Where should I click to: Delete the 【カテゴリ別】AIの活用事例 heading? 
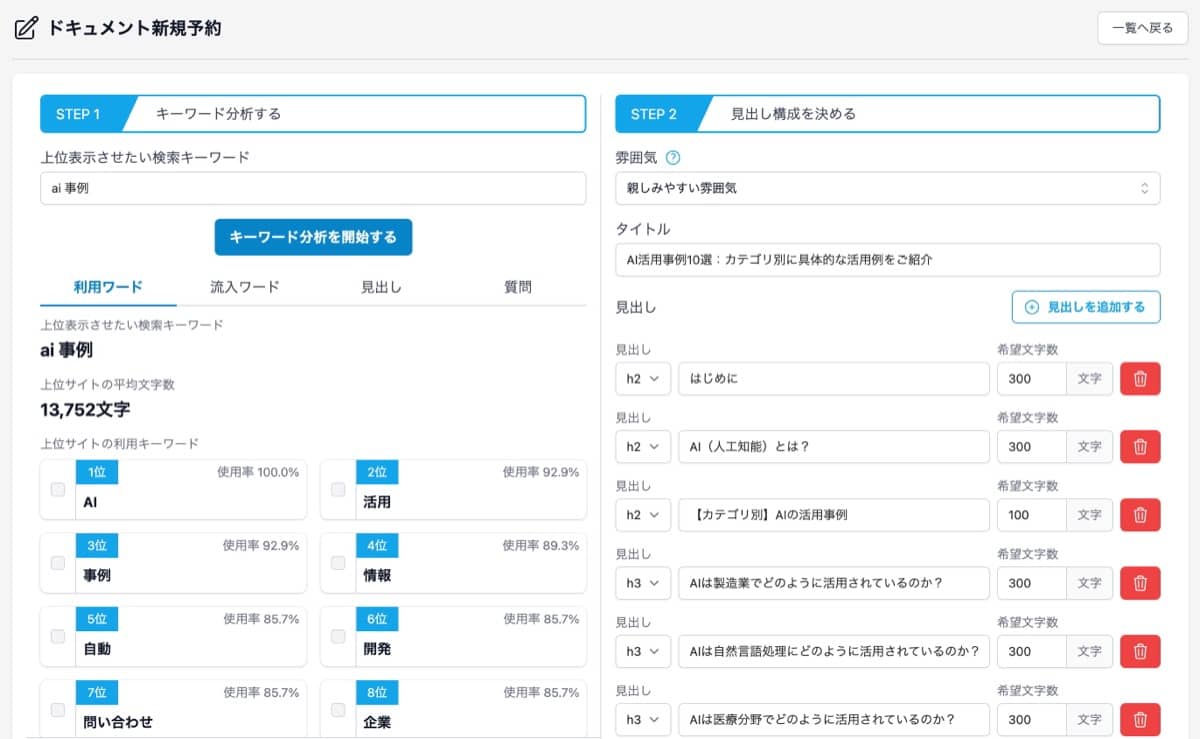pos(1140,514)
